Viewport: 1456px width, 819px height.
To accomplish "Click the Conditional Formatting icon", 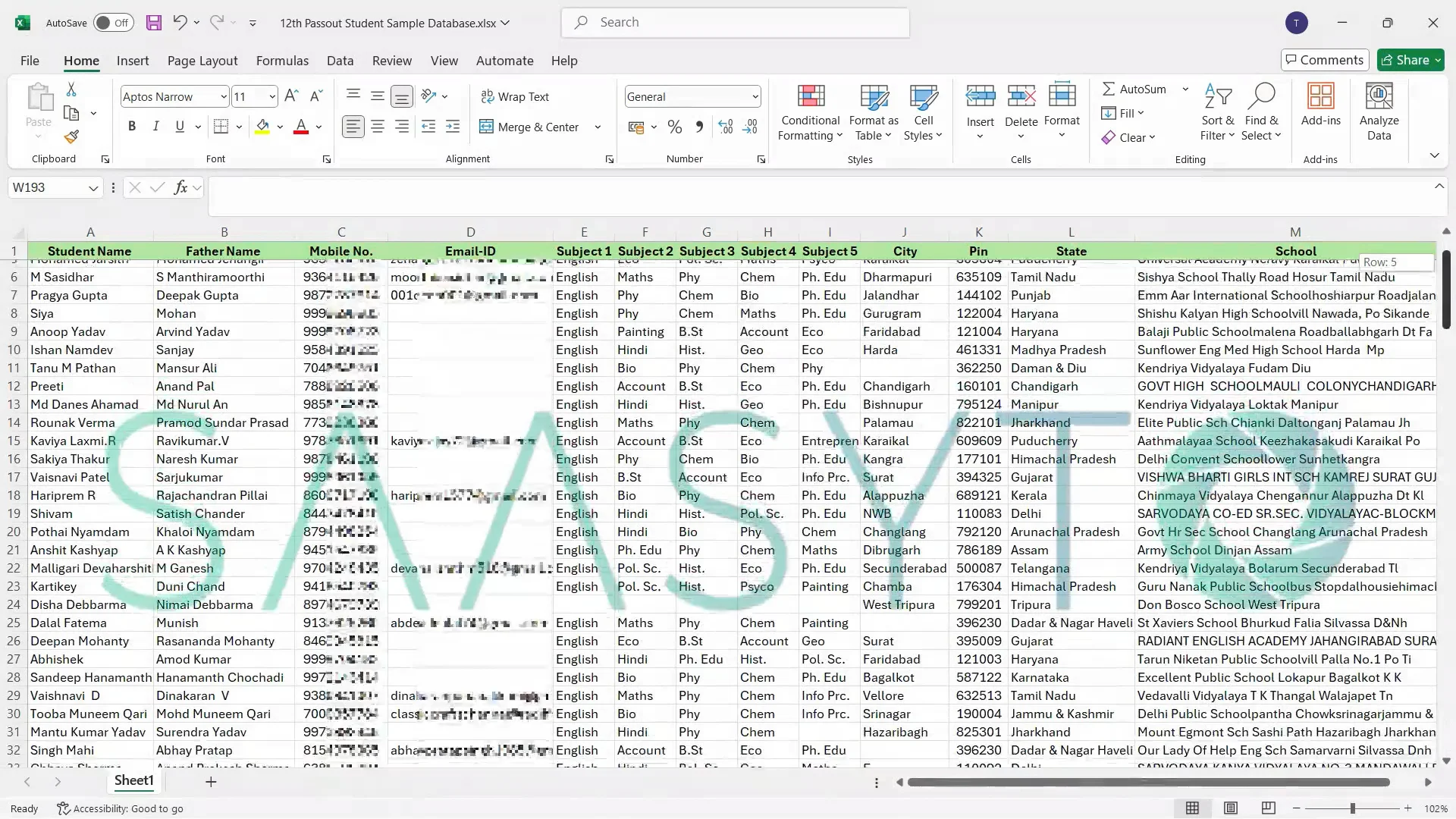I will 811,96.
